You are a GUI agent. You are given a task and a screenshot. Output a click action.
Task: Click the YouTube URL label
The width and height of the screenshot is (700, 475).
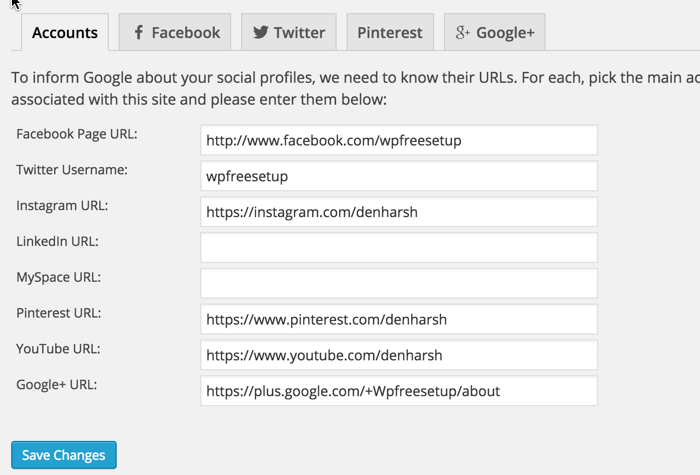point(57,349)
